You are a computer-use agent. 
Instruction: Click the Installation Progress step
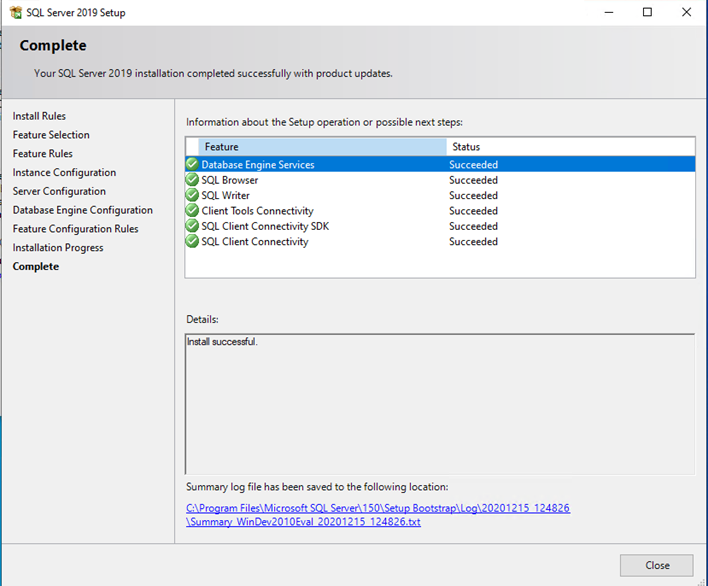(58, 247)
